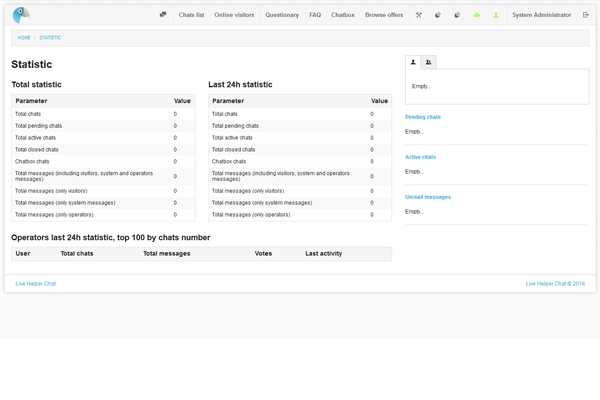600x400 pixels.
Task: Click the chat bubbles icon beside Chats list
Action: pyautogui.click(x=163, y=15)
